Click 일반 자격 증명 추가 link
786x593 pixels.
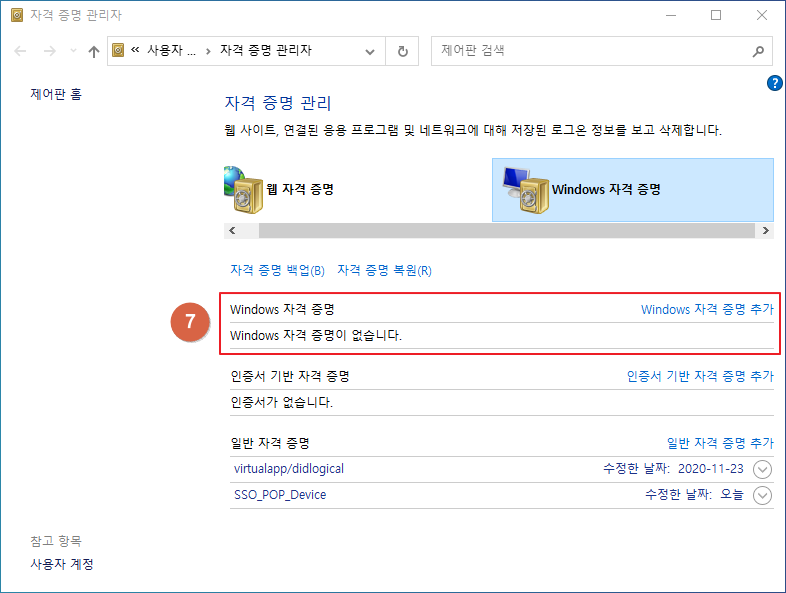[x=720, y=443]
